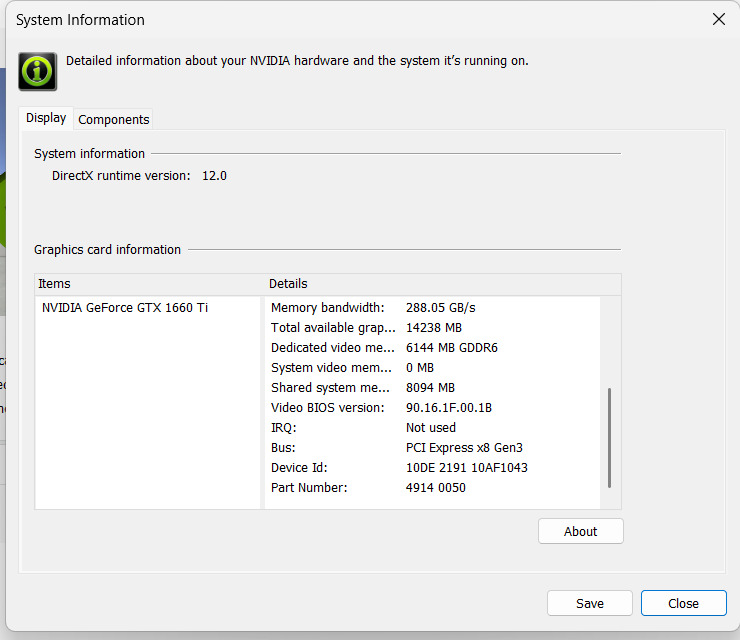Click the System Information window title
This screenshot has height=640, width=740.
point(80,20)
